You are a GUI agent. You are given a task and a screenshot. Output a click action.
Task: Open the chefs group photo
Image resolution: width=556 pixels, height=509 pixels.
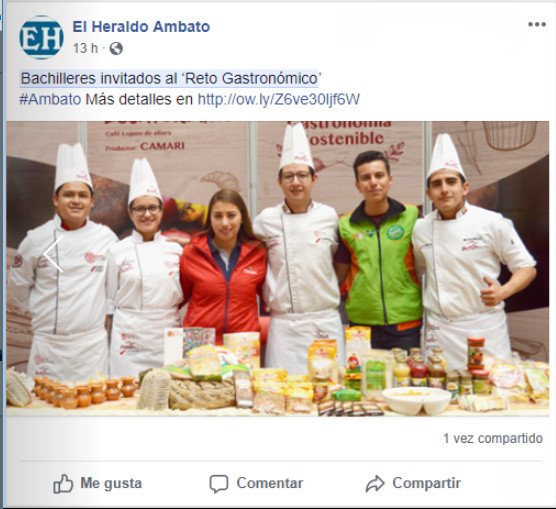[278, 269]
